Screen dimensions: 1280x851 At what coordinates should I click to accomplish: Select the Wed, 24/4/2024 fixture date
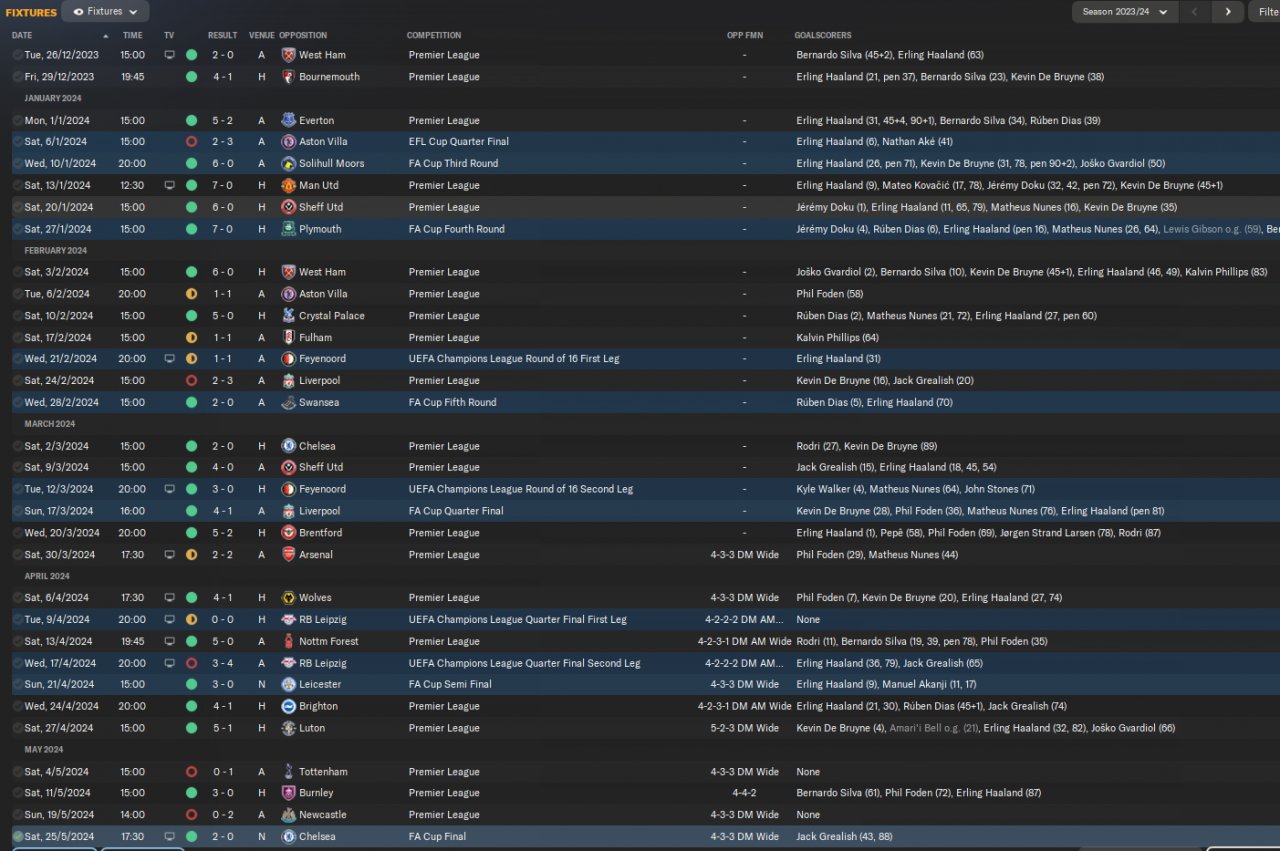pyautogui.click(x=61, y=707)
